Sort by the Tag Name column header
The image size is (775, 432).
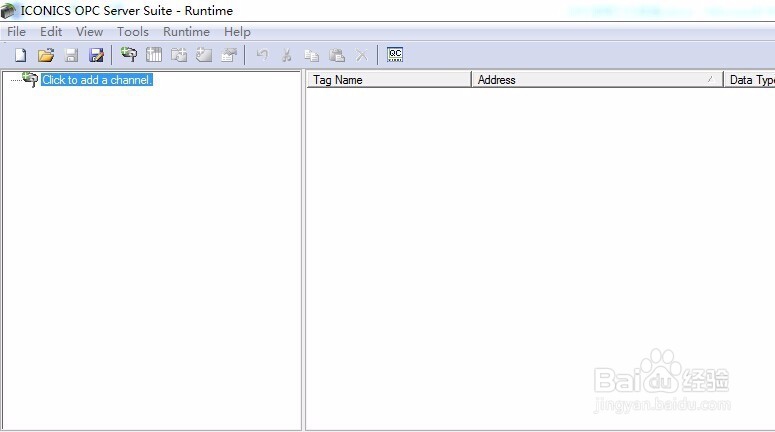click(389, 80)
